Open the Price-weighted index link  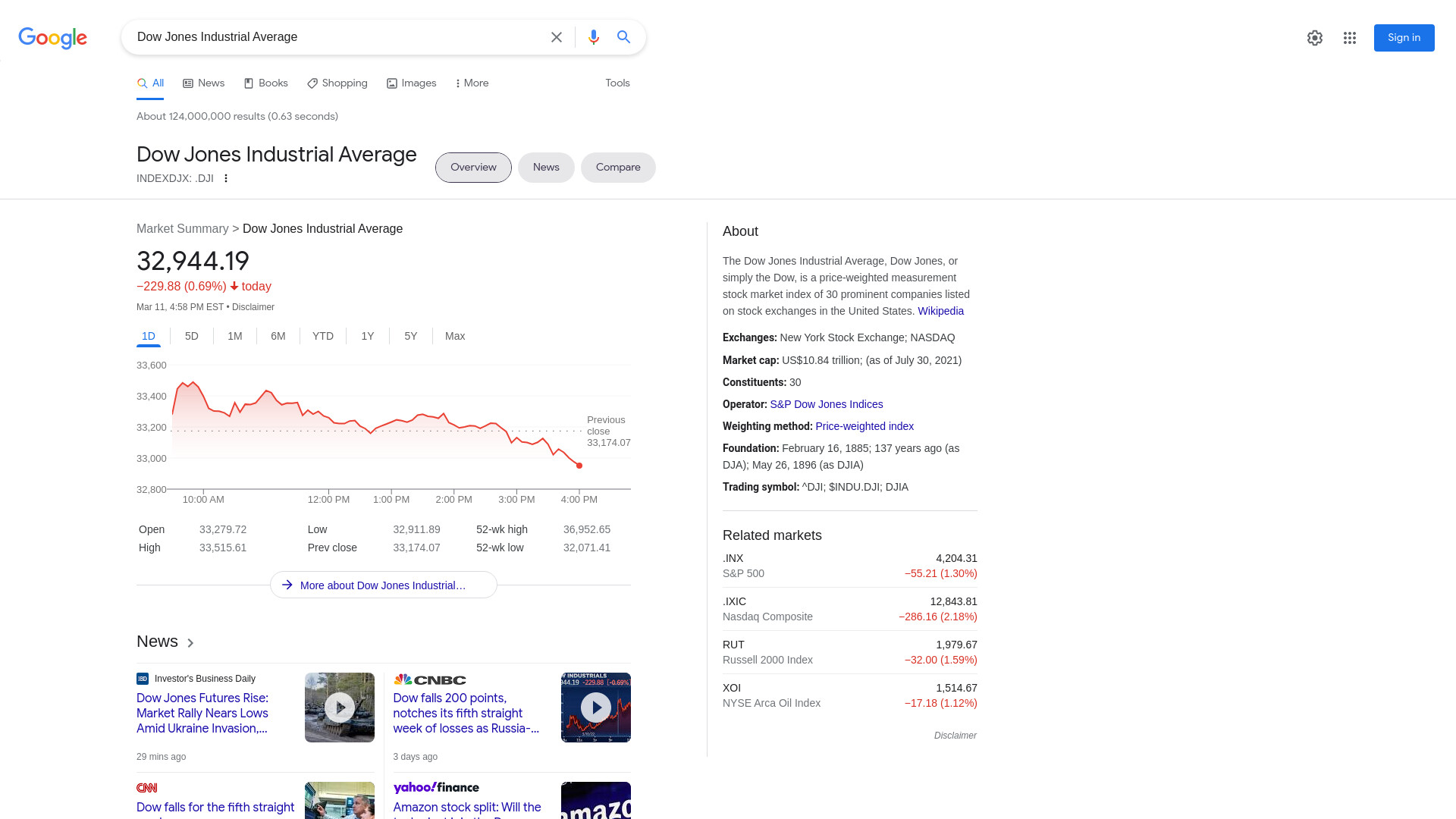click(864, 426)
